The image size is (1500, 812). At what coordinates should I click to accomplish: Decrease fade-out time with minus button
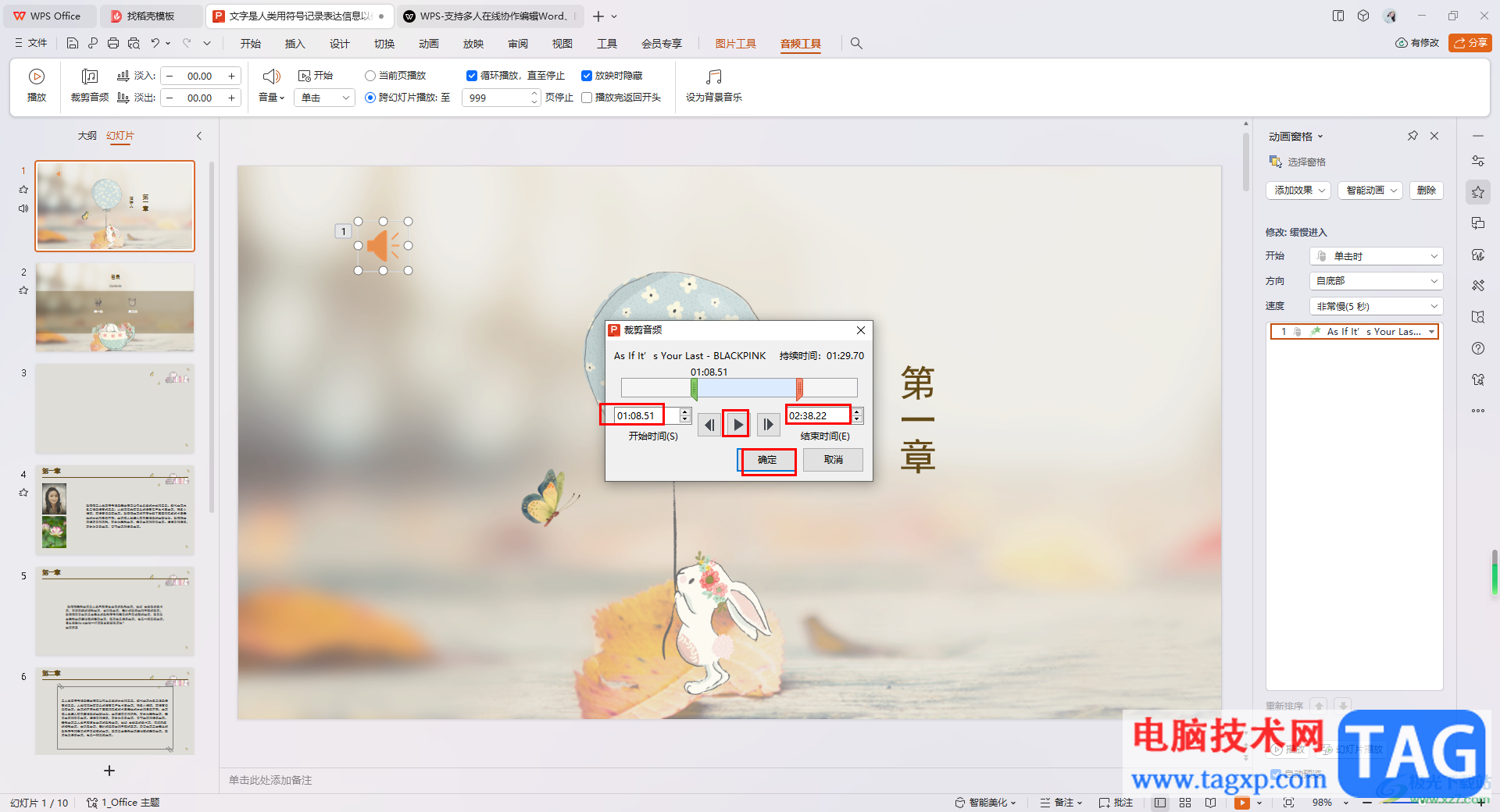pos(170,98)
